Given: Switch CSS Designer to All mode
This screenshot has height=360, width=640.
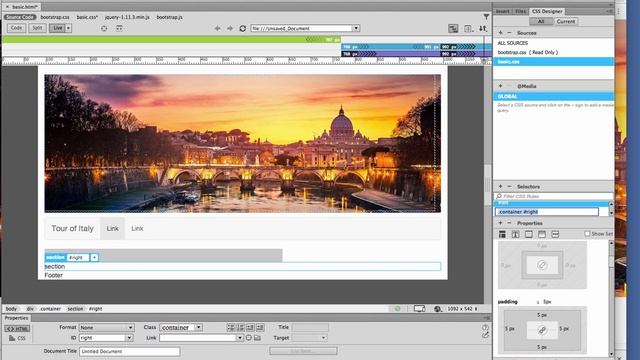Looking at the screenshot, I should [x=541, y=21].
